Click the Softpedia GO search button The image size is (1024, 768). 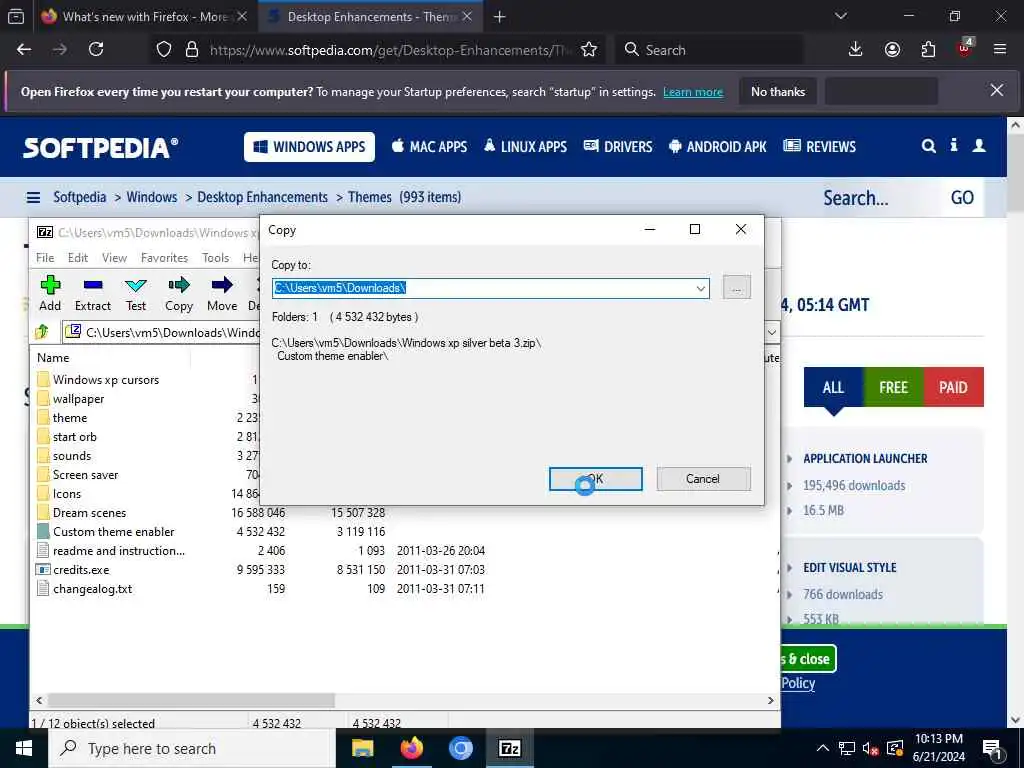pyautogui.click(x=962, y=197)
